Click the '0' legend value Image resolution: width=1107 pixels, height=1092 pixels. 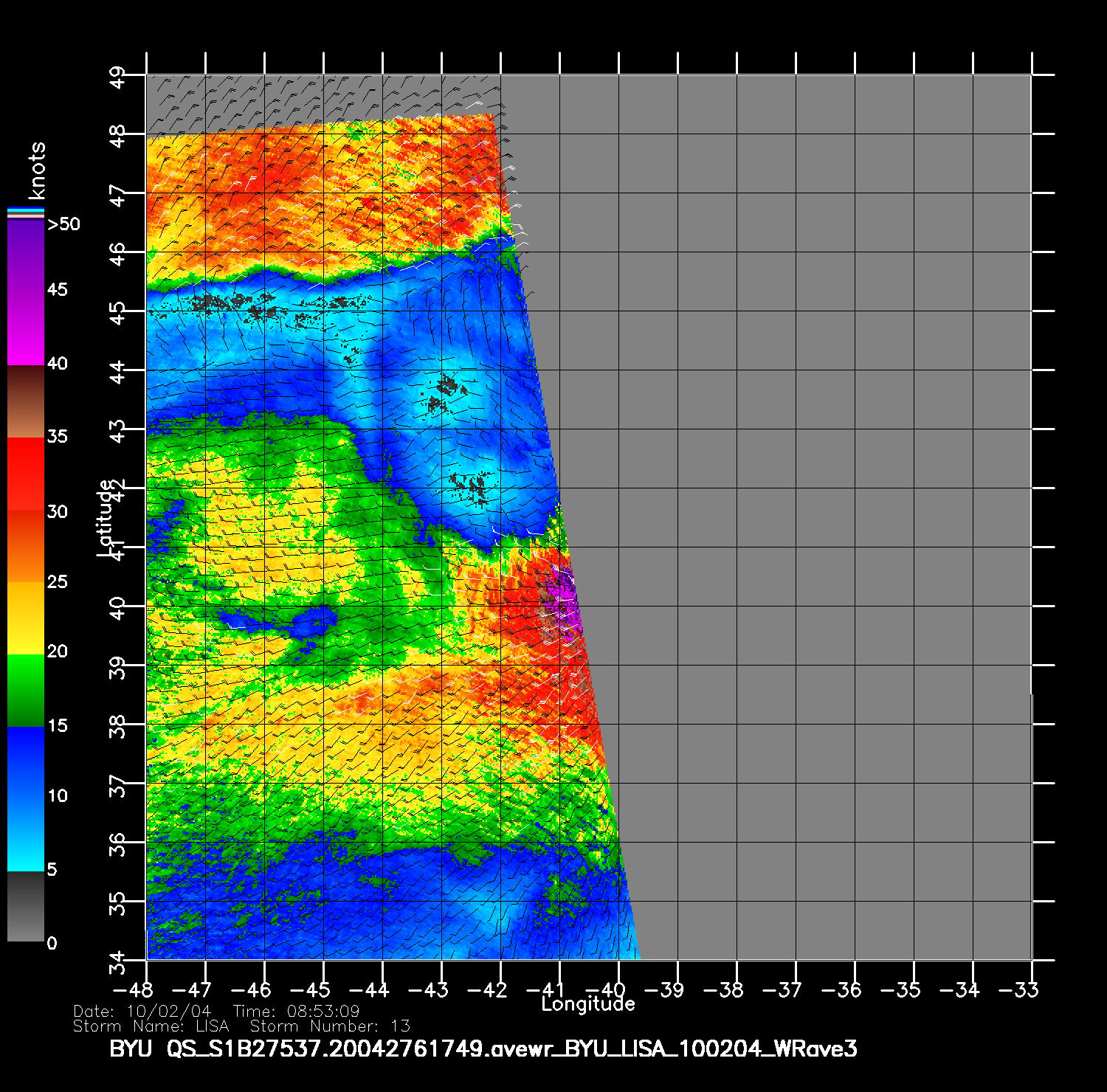click(52, 943)
